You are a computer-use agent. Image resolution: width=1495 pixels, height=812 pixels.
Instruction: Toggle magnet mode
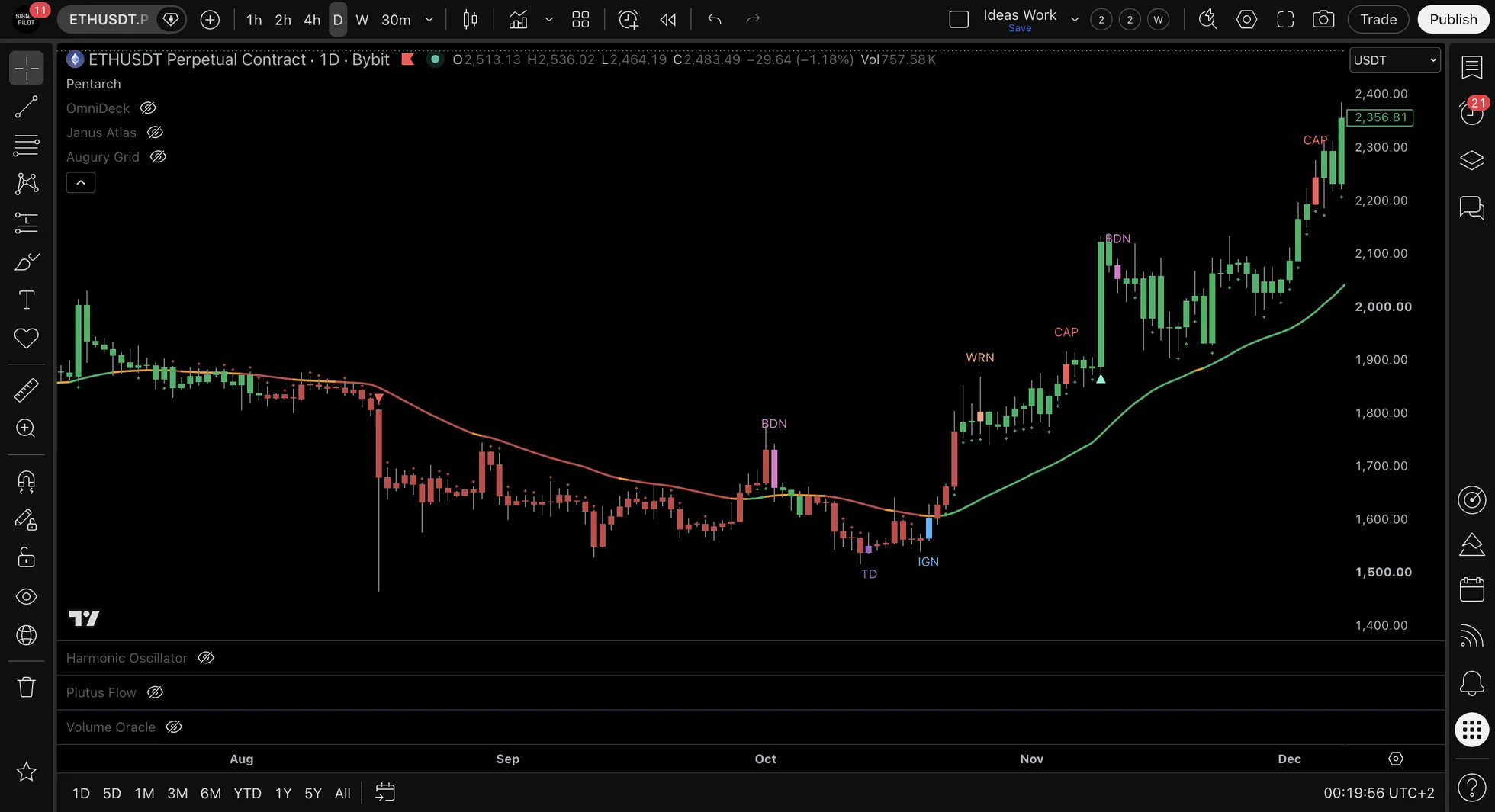point(26,482)
